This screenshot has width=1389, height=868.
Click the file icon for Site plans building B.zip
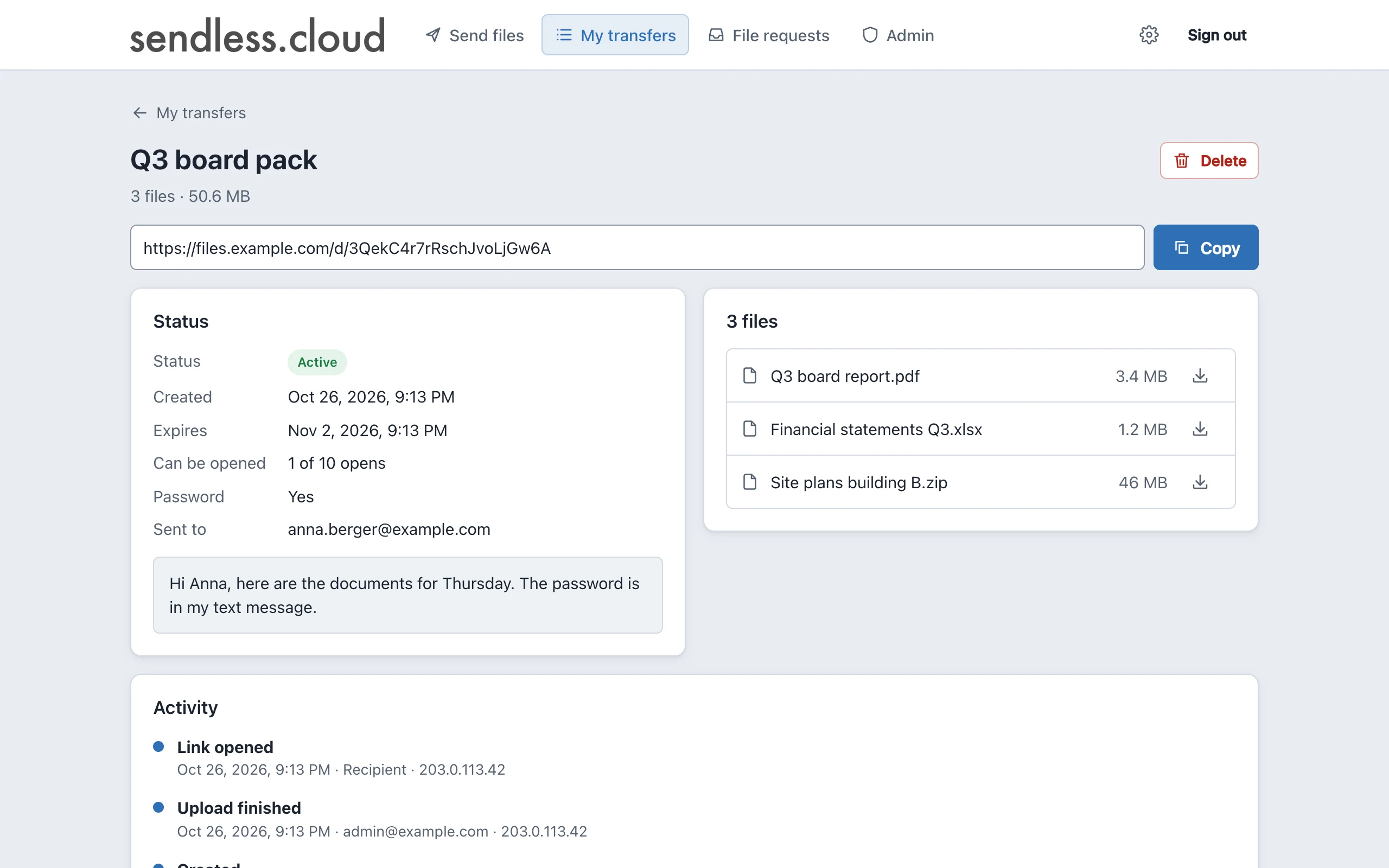coord(750,482)
